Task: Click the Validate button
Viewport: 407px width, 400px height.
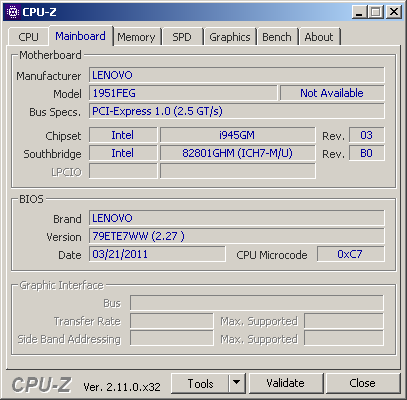Action: tap(286, 383)
